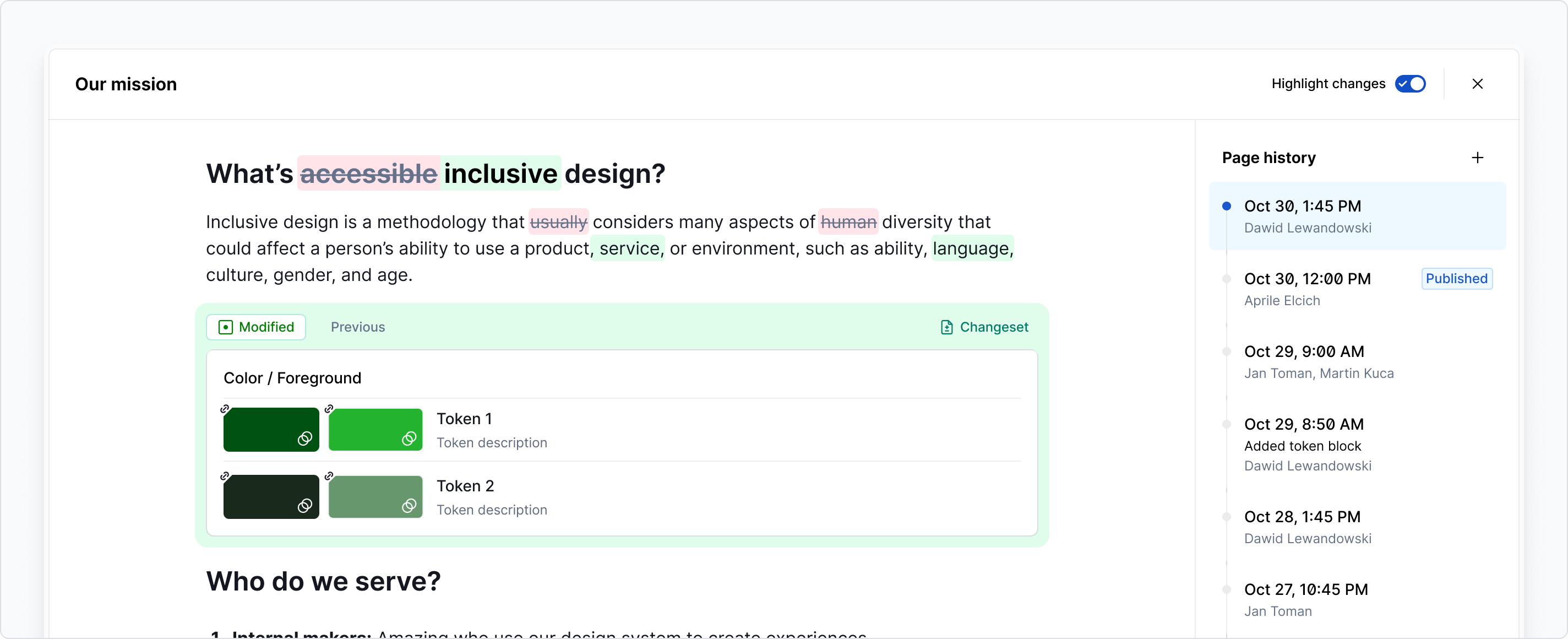Click the Aprile Elcich author name

point(1282,301)
